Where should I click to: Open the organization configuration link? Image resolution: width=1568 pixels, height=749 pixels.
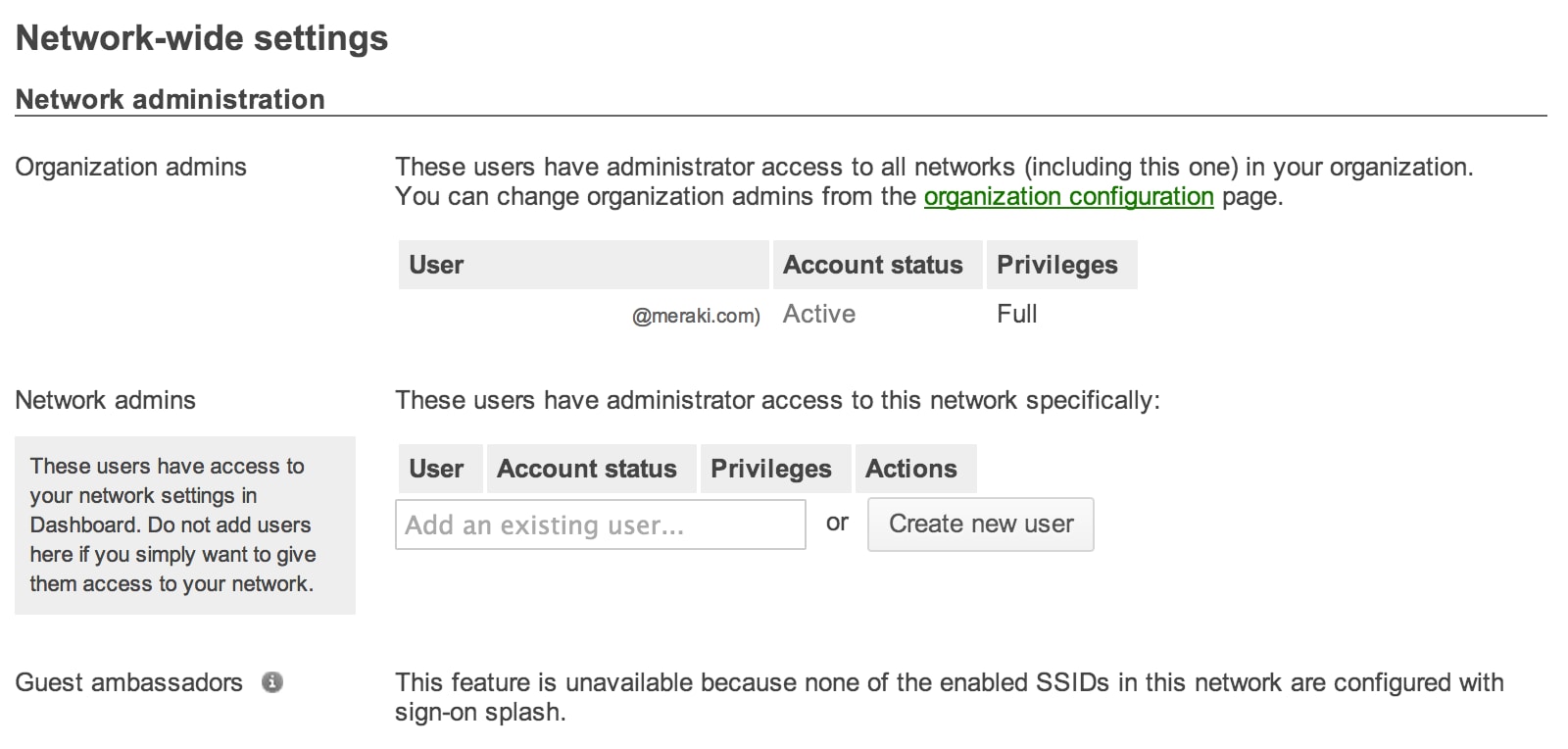[x=1068, y=196]
